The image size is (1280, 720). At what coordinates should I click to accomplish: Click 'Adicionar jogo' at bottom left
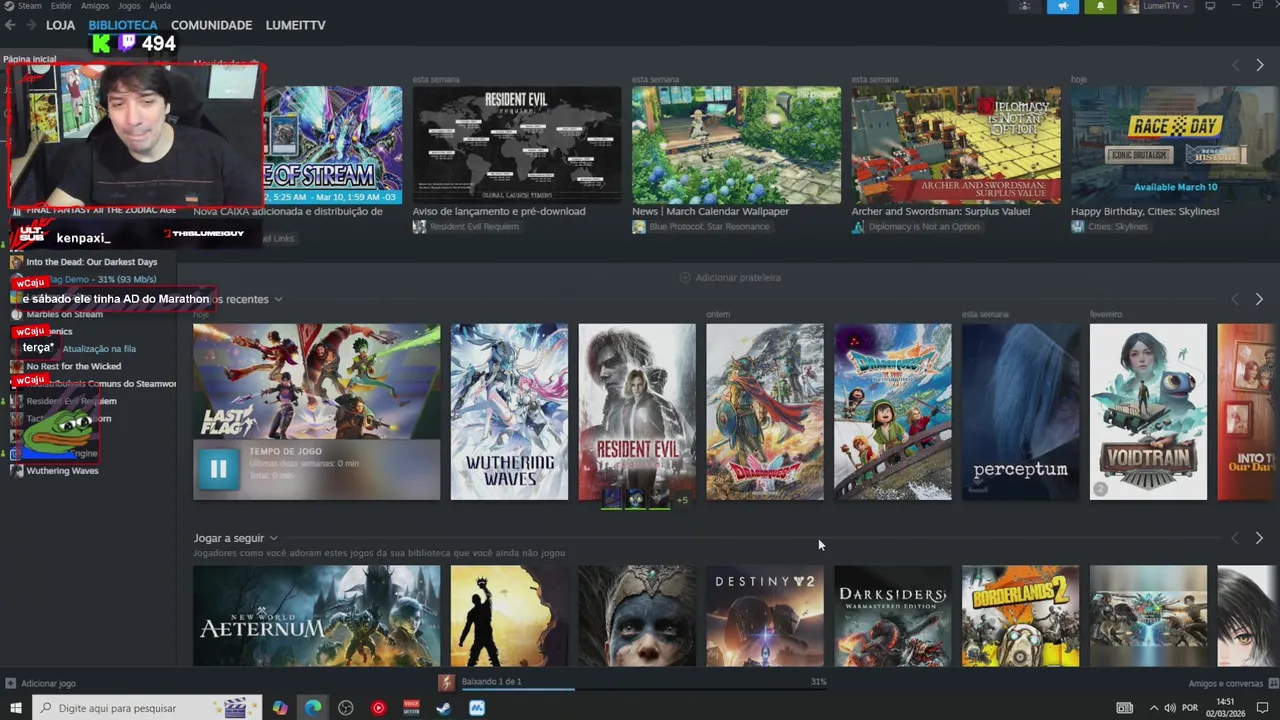click(x=40, y=684)
